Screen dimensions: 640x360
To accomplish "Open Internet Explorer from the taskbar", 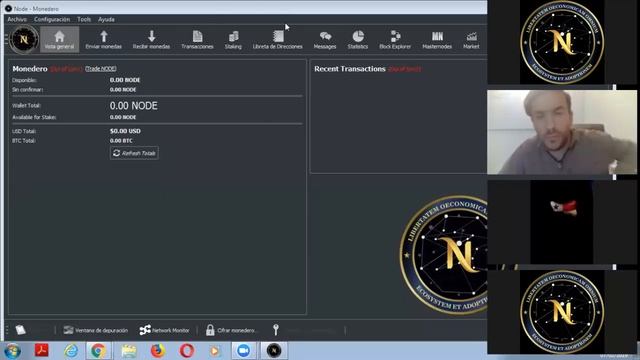I will click(x=71, y=351).
